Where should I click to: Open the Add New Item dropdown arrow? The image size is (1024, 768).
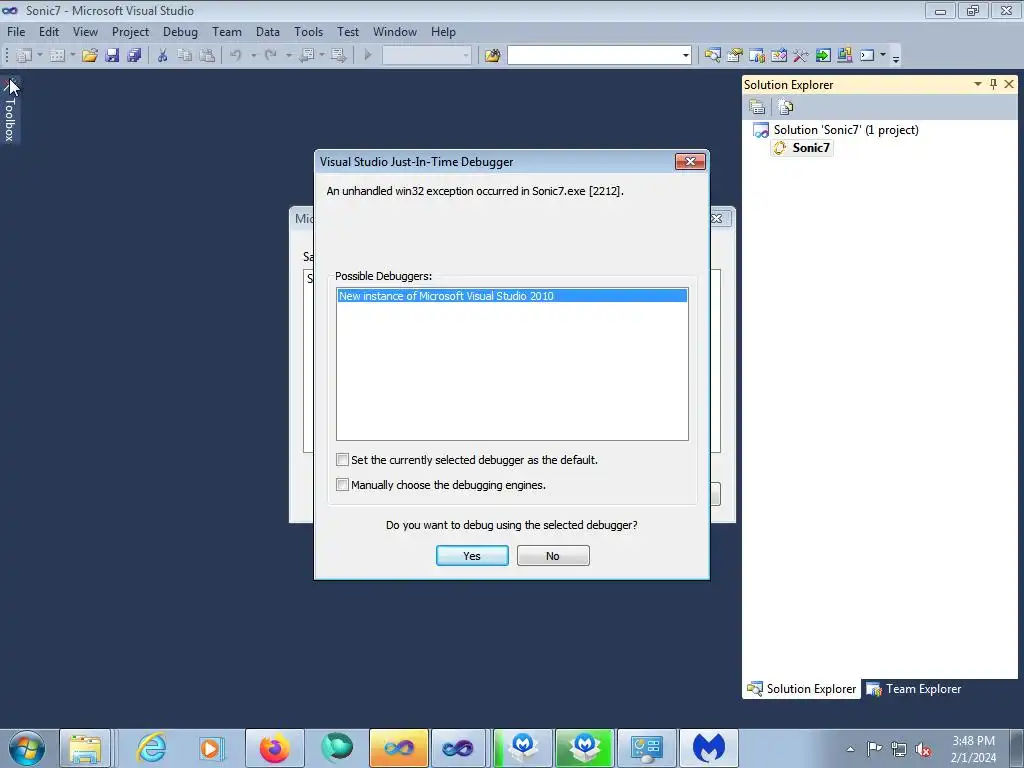[x=72, y=56]
